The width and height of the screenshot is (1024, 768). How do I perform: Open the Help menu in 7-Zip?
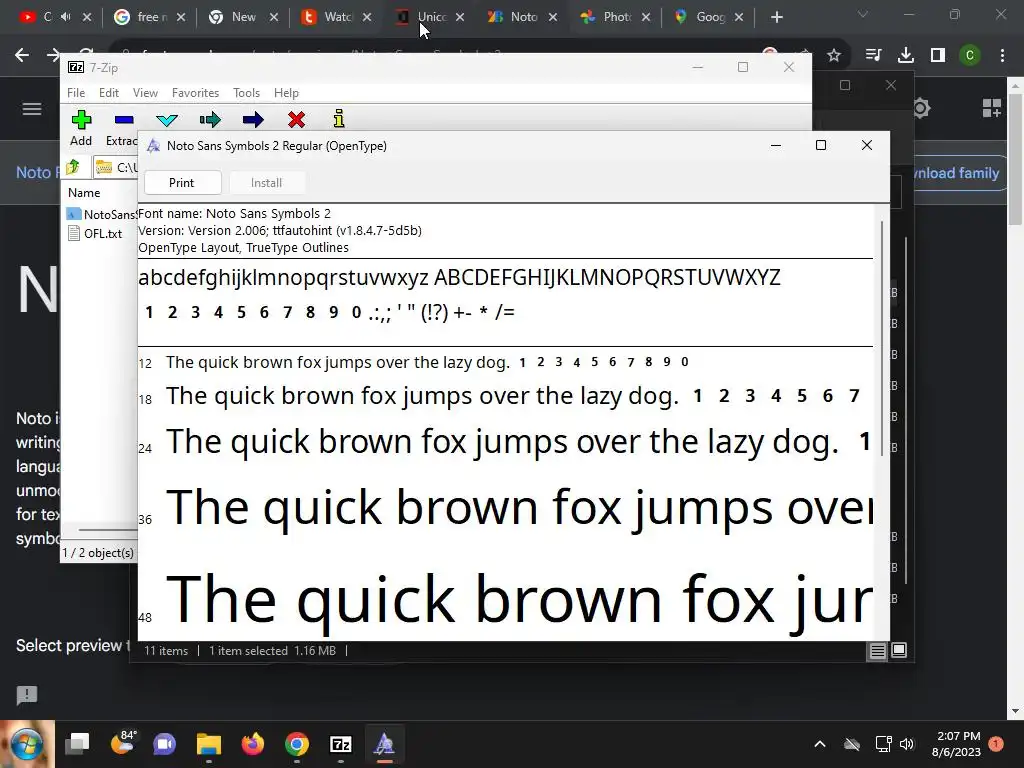286,93
